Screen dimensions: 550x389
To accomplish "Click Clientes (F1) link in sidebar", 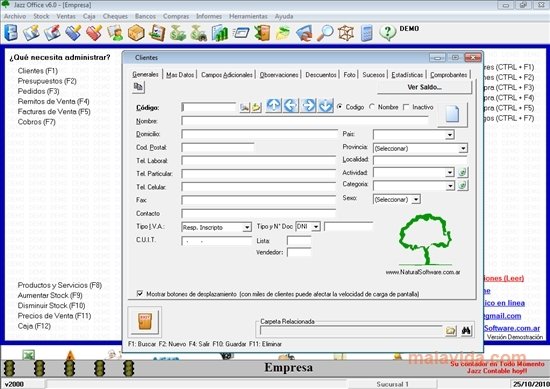I will pos(38,71).
